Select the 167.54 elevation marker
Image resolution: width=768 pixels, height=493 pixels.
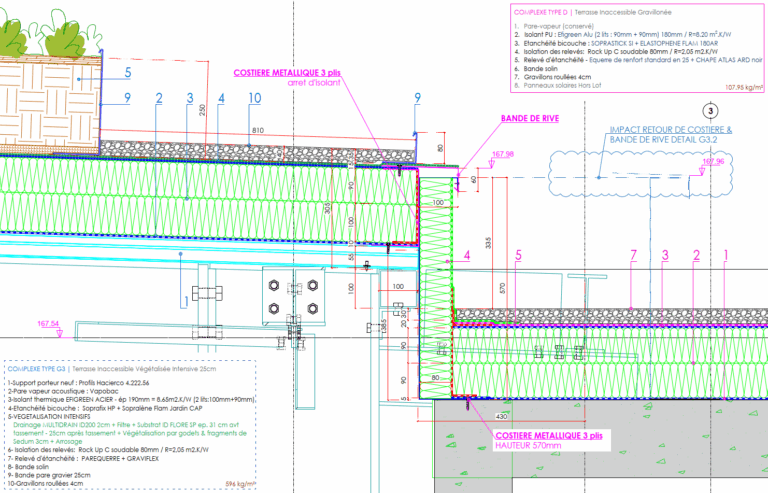48,324
